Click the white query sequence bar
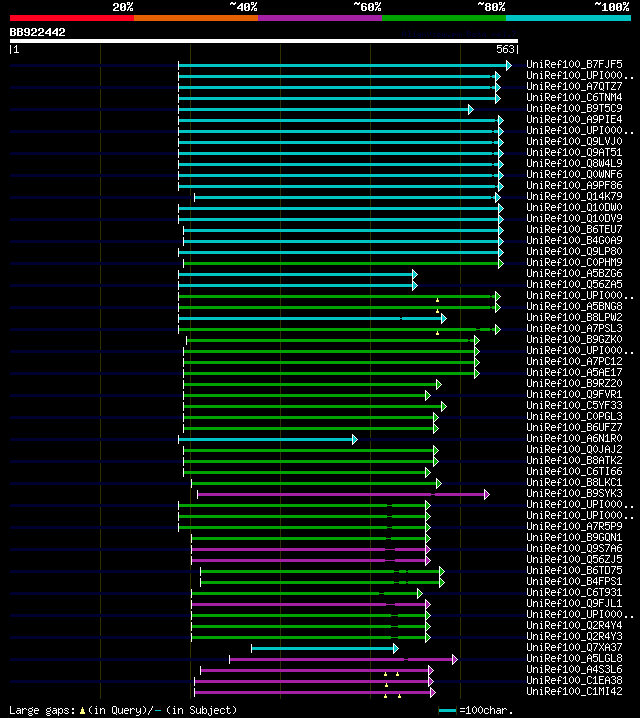The height and width of the screenshot is (718, 640). [x=264, y=41]
